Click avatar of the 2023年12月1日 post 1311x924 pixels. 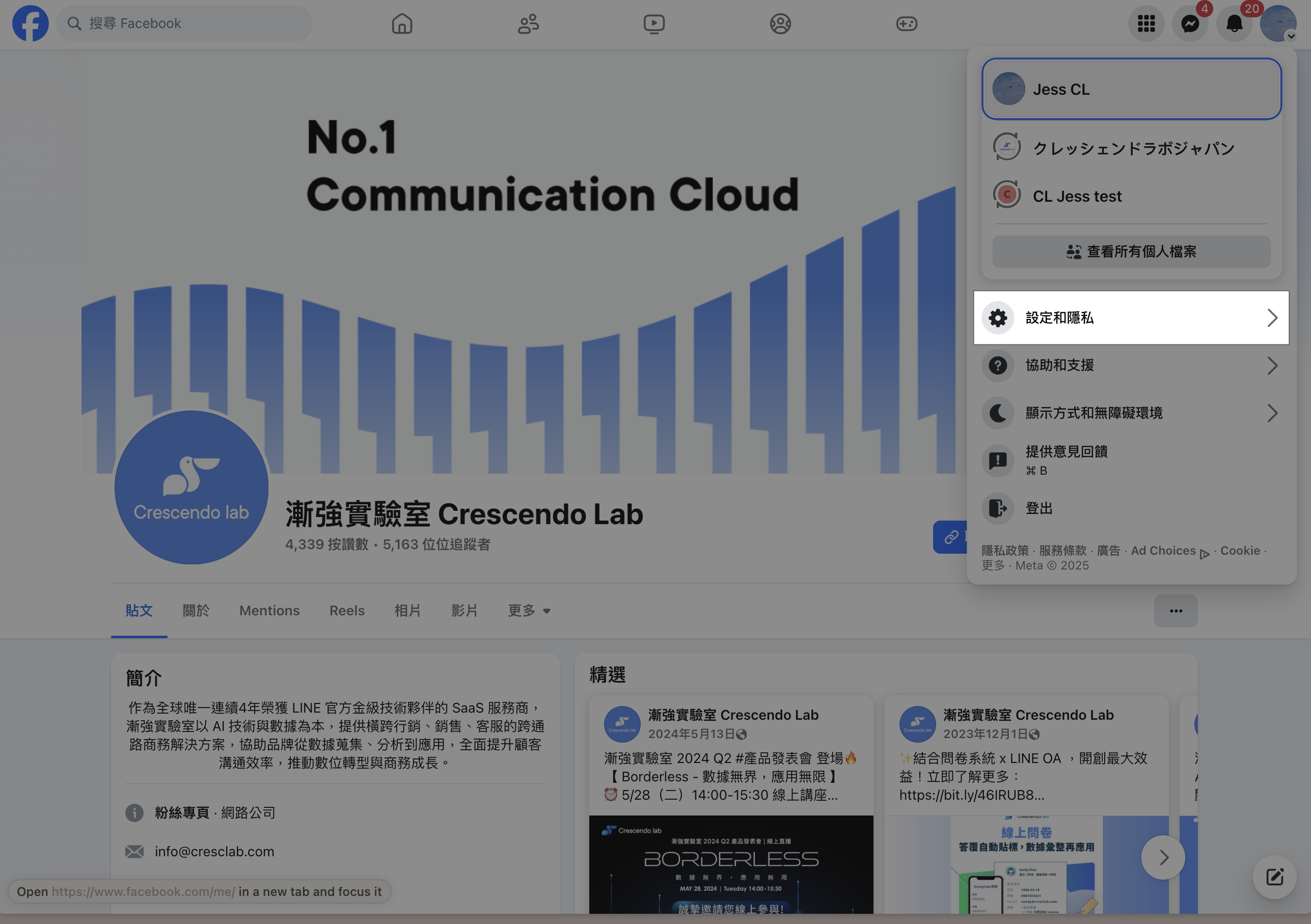point(917,724)
